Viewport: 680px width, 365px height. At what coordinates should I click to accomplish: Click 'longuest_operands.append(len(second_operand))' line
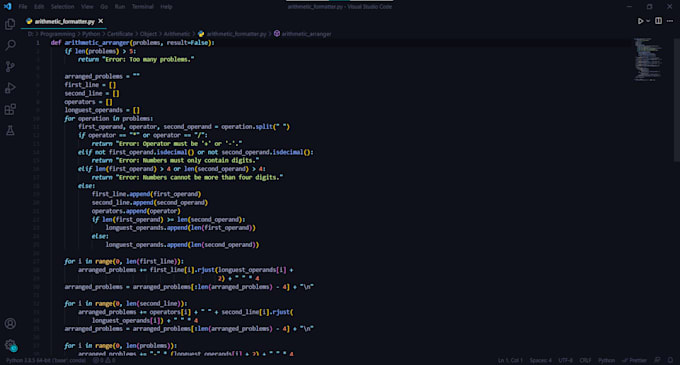(x=182, y=245)
